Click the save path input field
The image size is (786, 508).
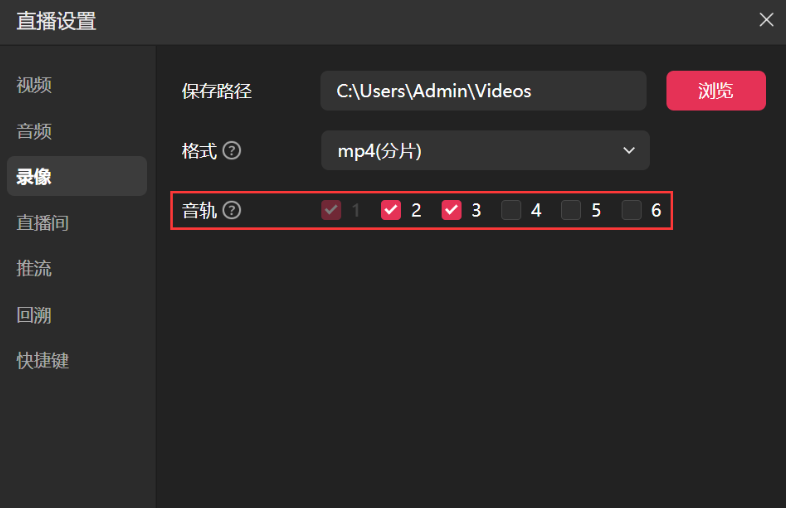(483, 91)
